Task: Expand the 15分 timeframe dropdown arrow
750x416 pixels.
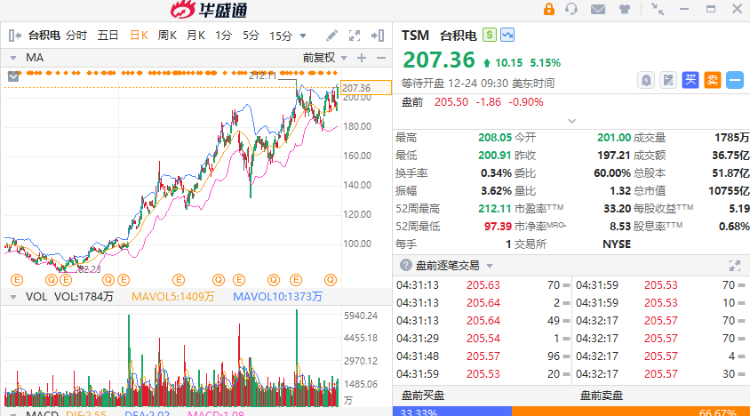Action: (302, 36)
